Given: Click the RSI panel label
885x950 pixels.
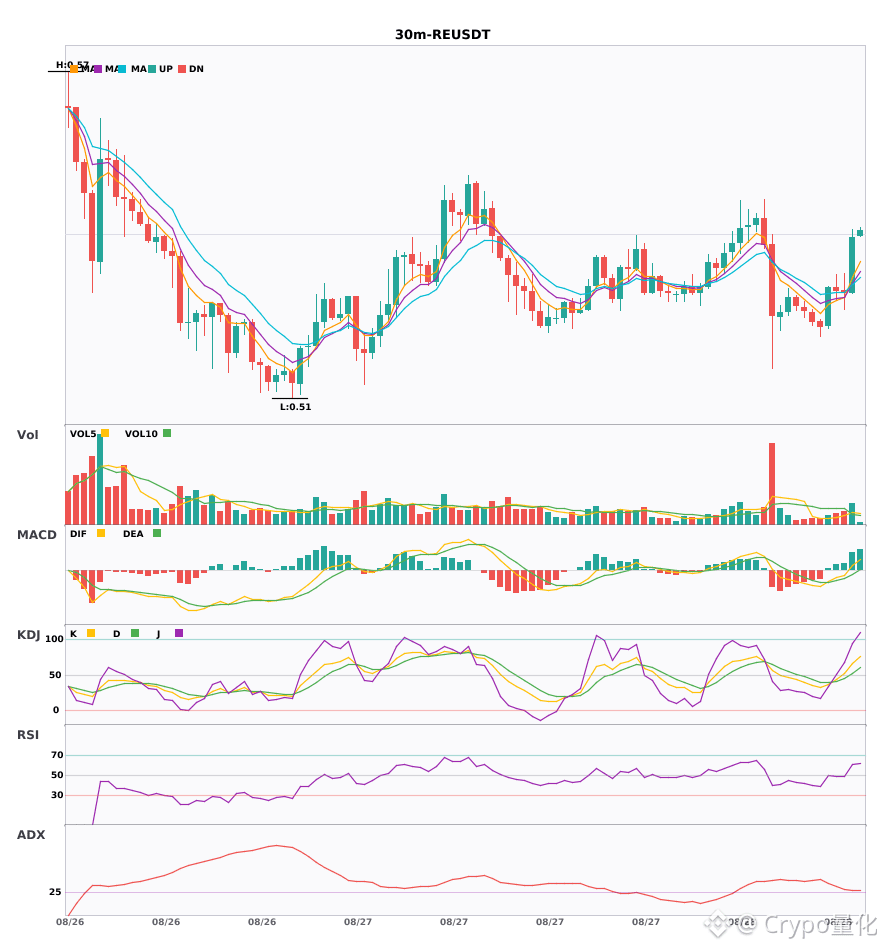Looking at the screenshot, I should click(28, 735).
